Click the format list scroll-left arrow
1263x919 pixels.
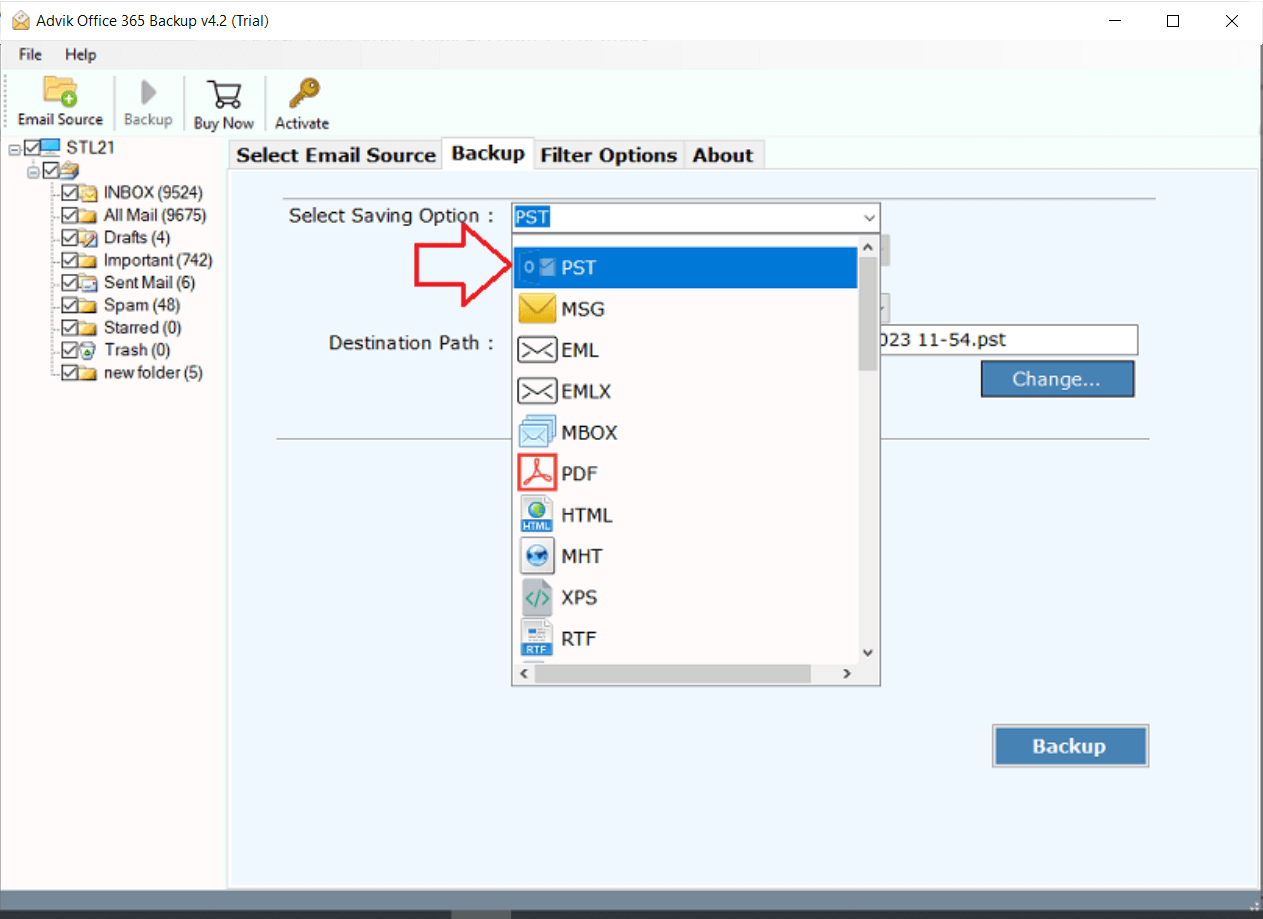pos(524,674)
